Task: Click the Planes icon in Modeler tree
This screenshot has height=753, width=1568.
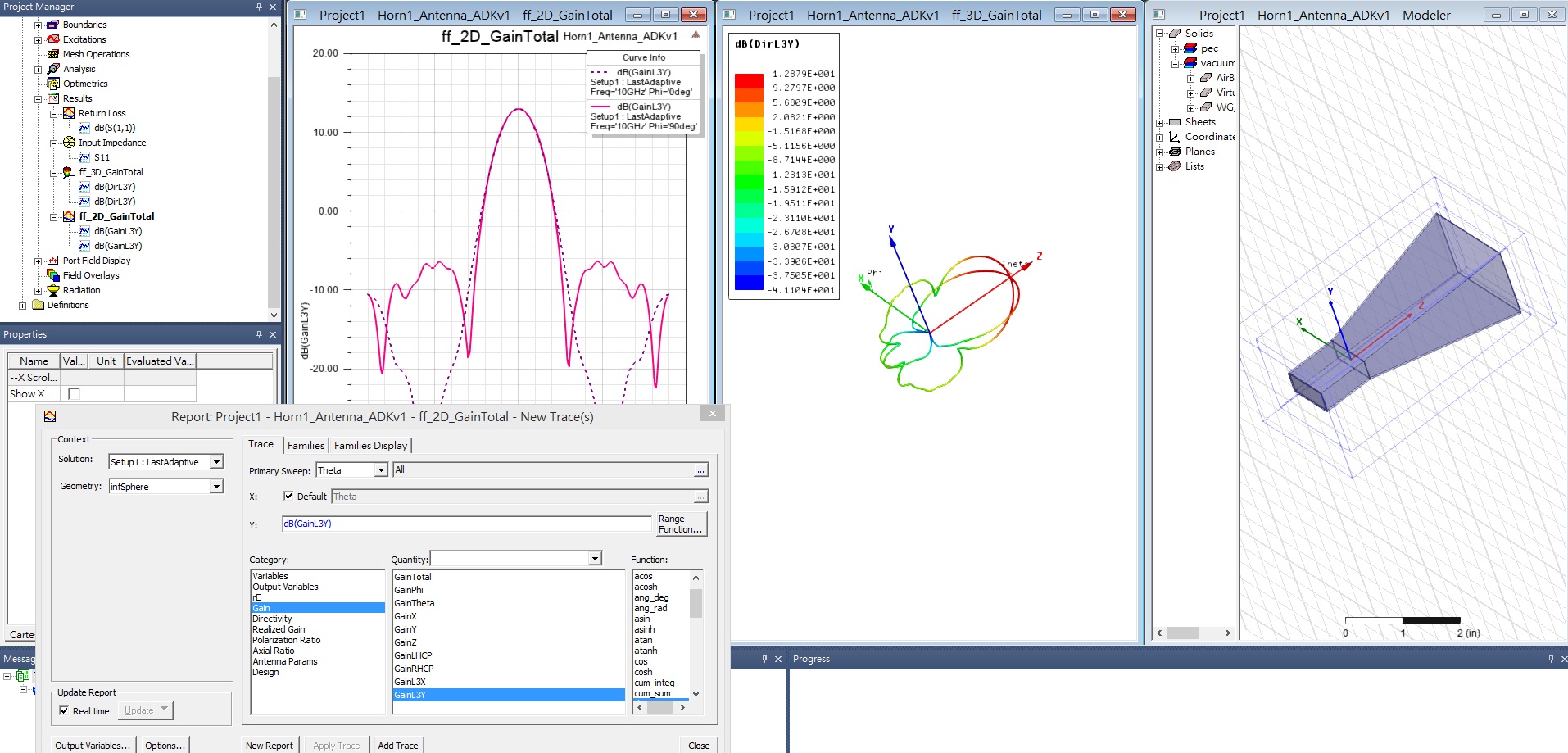Action: tap(1175, 152)
